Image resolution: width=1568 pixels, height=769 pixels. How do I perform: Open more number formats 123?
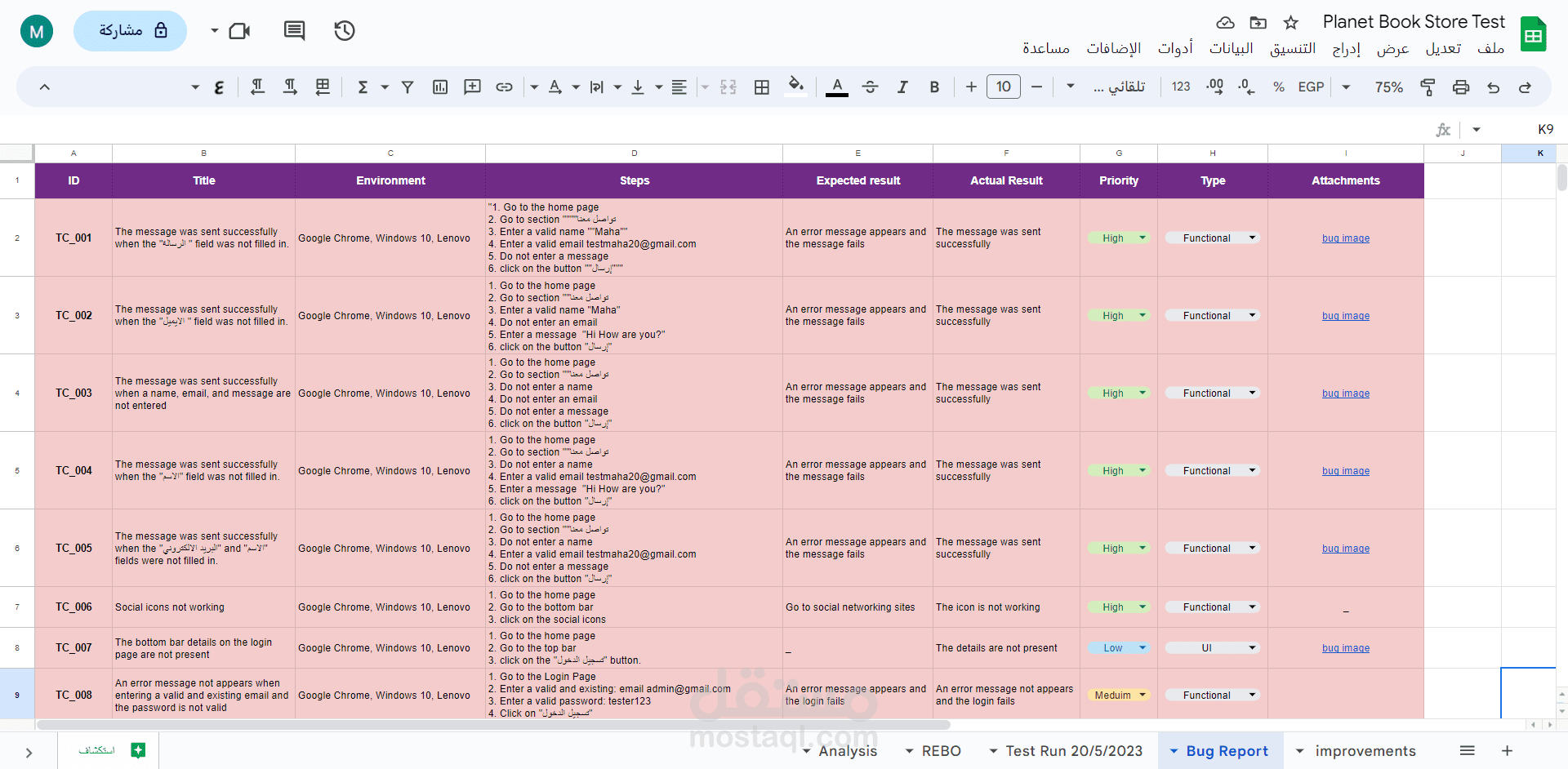click(1181, 87)
